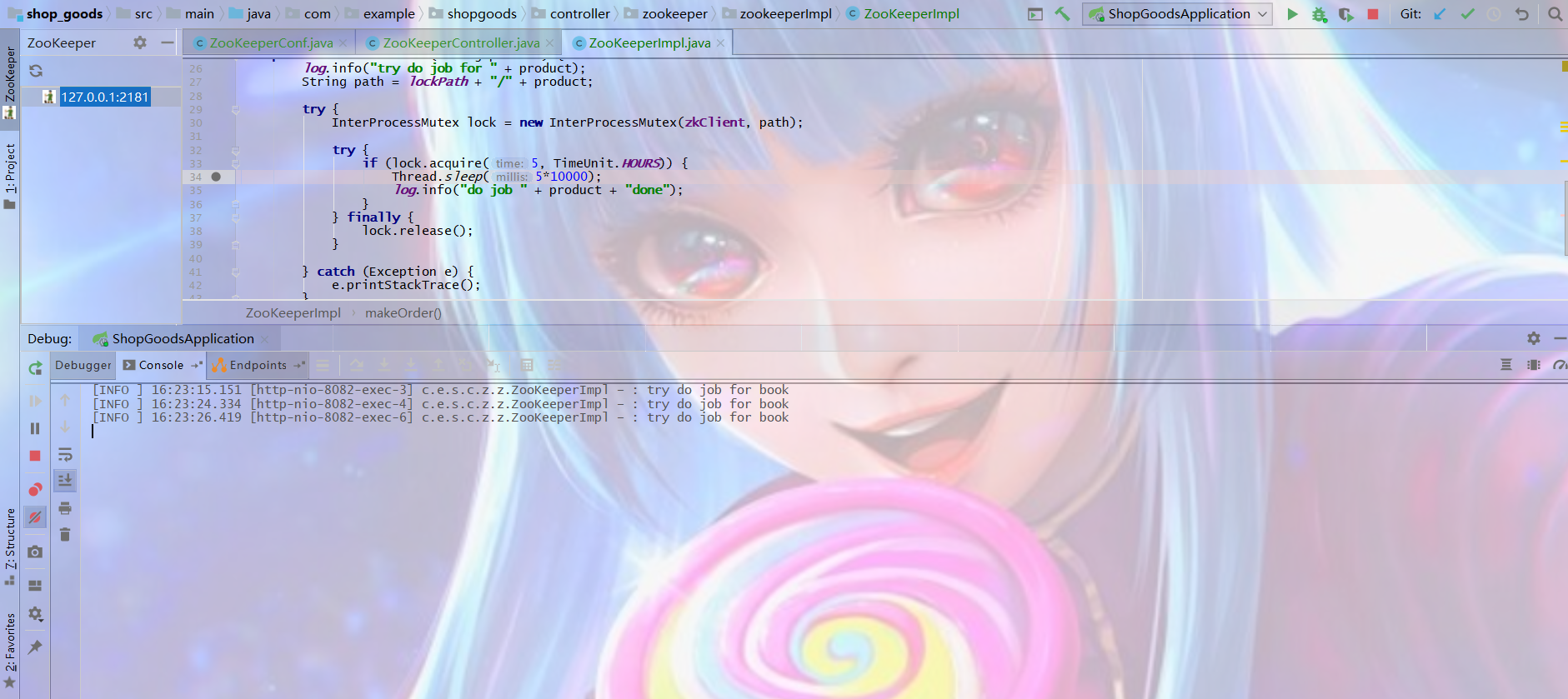Collapse inner try fold at line 32
Screen dimensions: 1568x699
pos(235,150)
